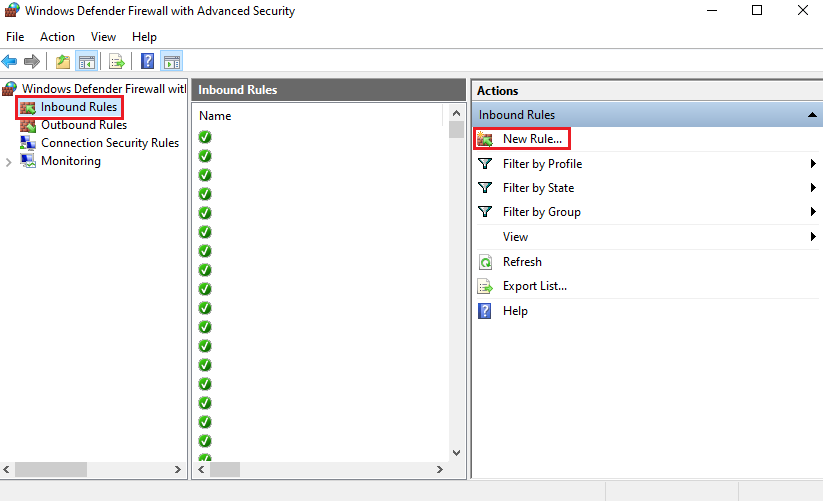The width and height of the screenshot is (823, 501).
Task: Open the Action menu
Action: pos(57,37)
